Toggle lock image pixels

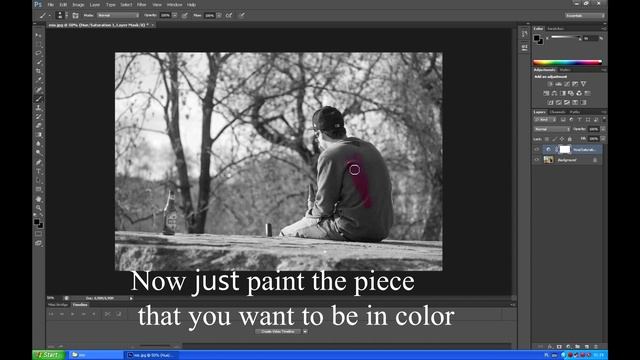click(554, 139)
